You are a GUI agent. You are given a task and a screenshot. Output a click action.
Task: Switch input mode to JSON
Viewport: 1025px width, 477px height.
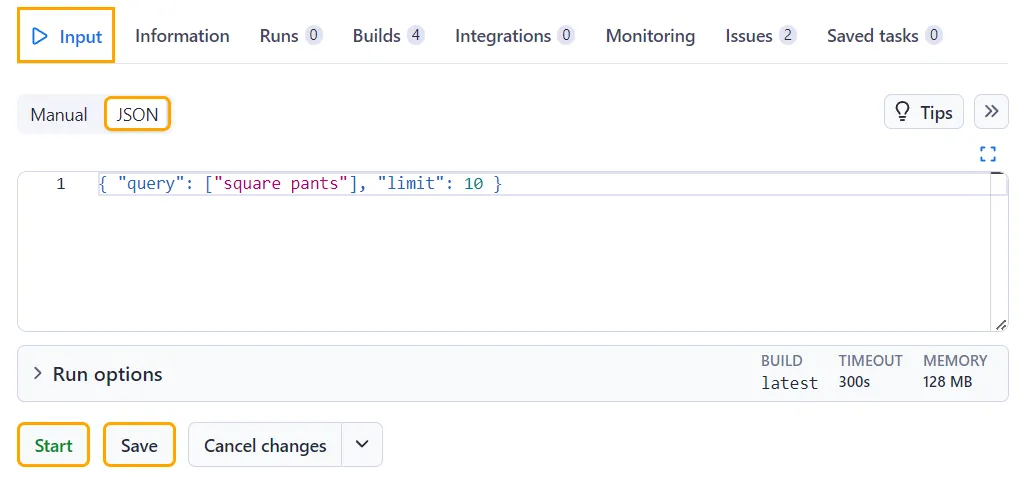137,114
